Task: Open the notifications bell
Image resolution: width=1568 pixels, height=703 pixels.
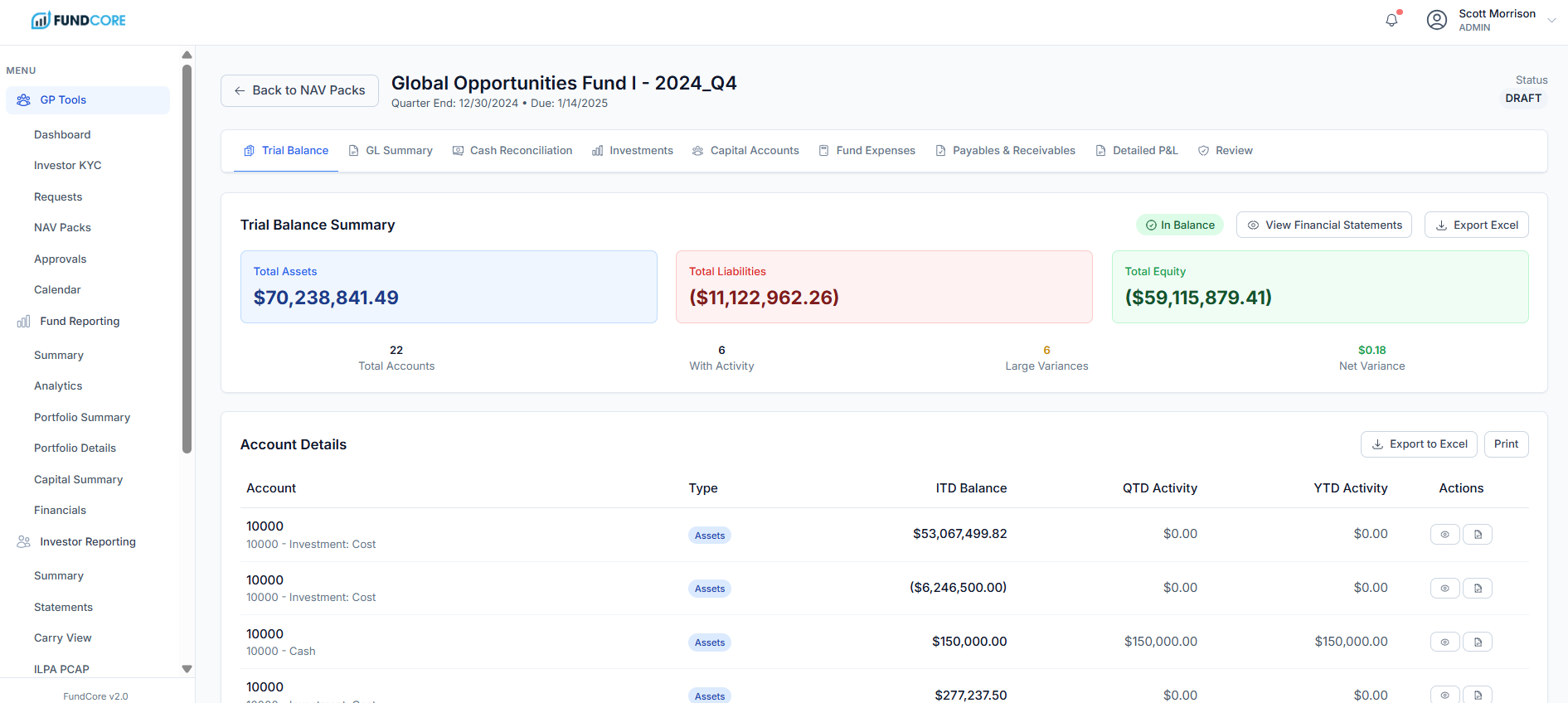Action: tap(1391, 20)
